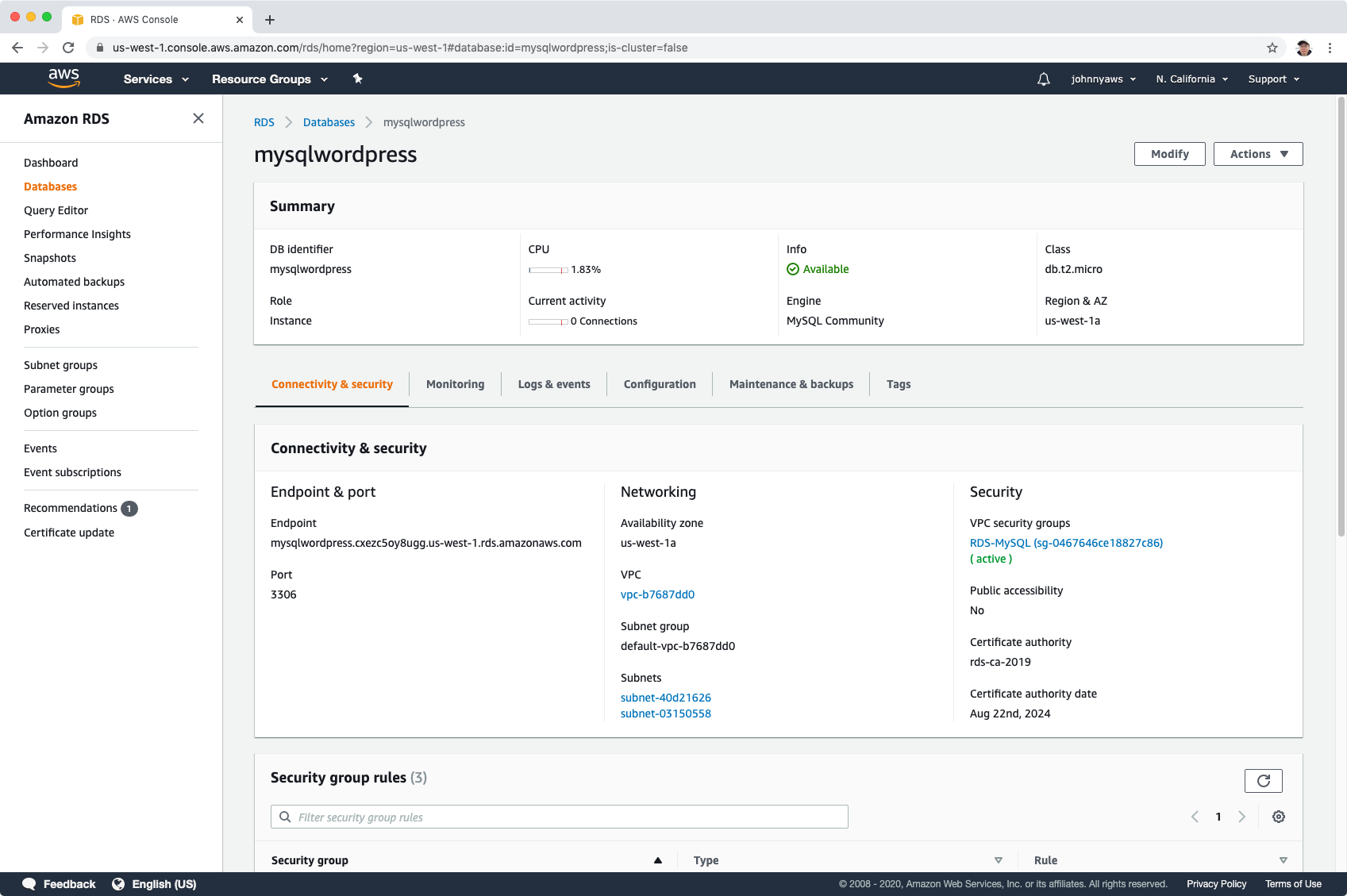This screenshot has width=1347, height=896.
Task: Click the browser back arrow
Action: pos(17,48)
